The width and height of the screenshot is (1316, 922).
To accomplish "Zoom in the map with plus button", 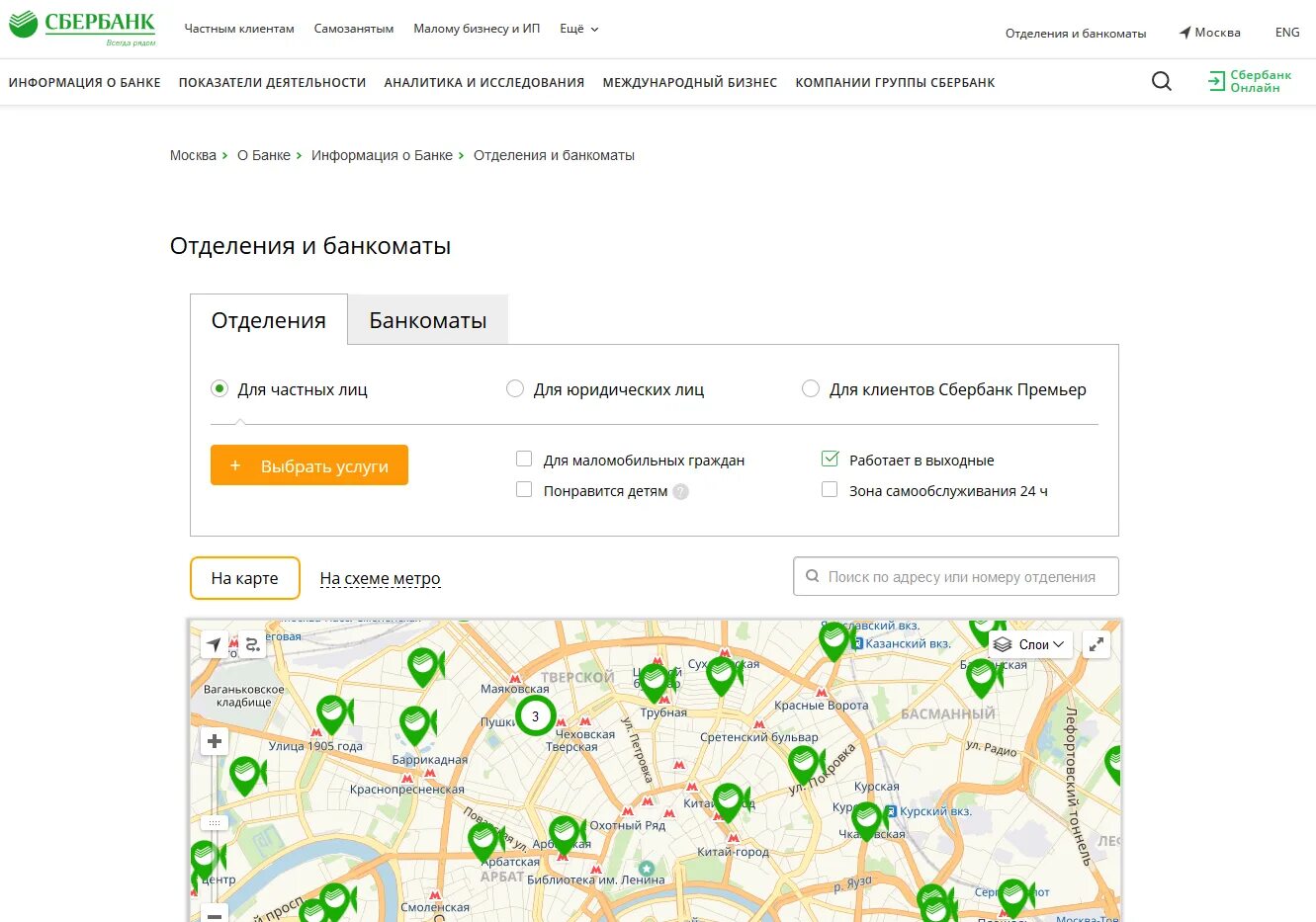I will pos(215,741).
